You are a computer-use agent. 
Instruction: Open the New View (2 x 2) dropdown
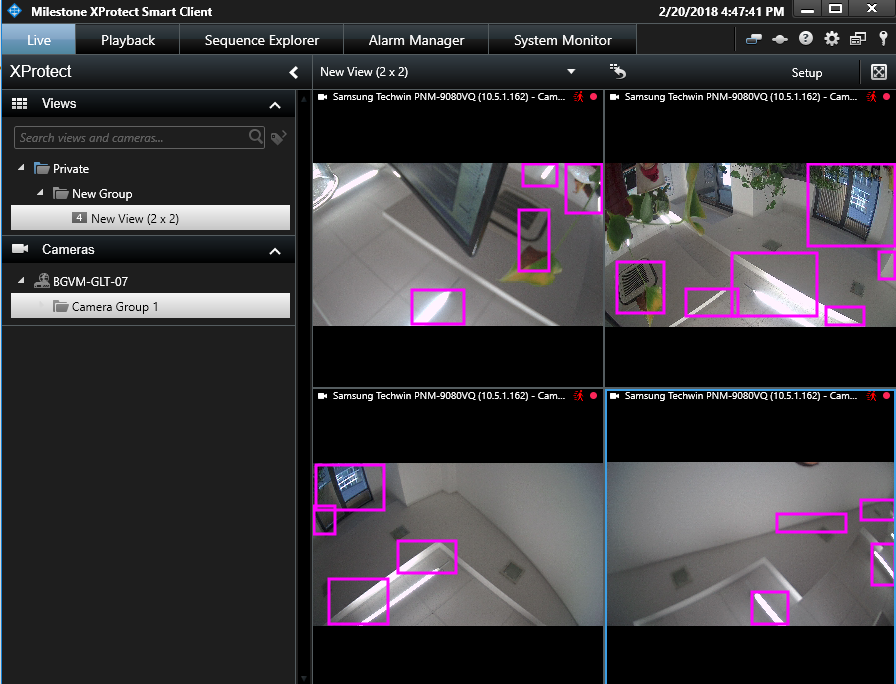(x=571, y=71)
